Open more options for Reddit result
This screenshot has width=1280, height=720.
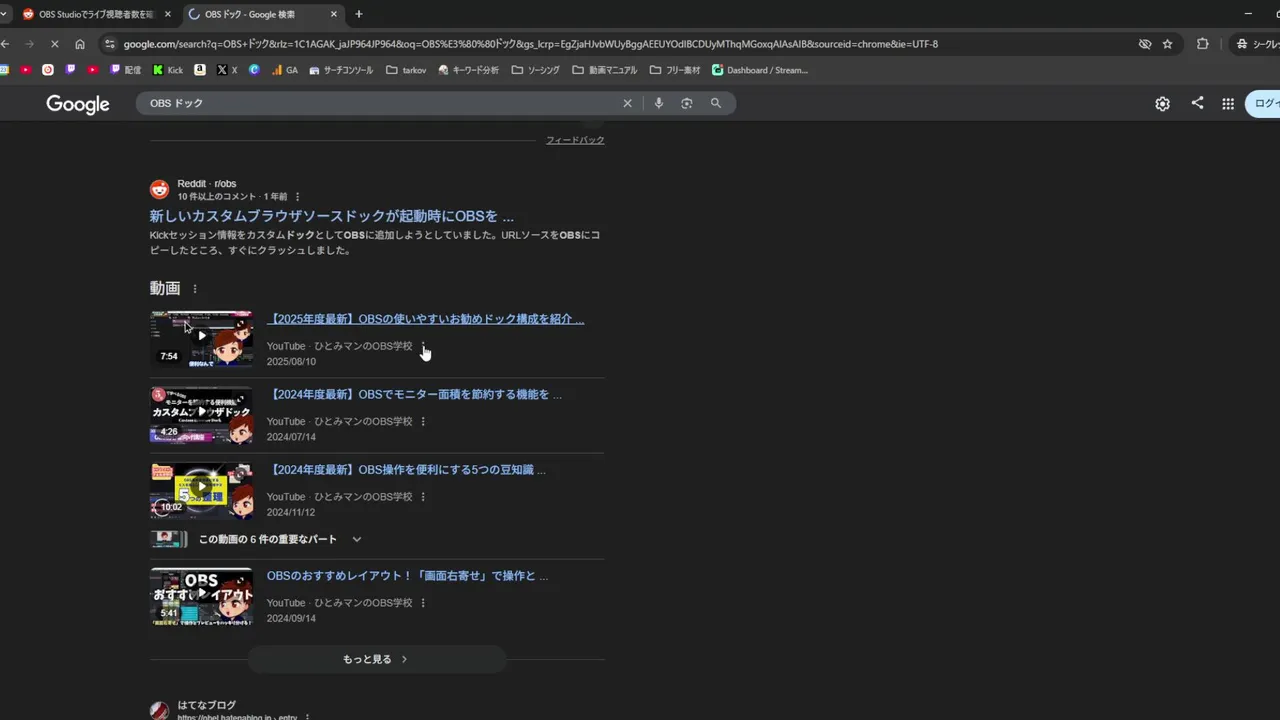297,197
